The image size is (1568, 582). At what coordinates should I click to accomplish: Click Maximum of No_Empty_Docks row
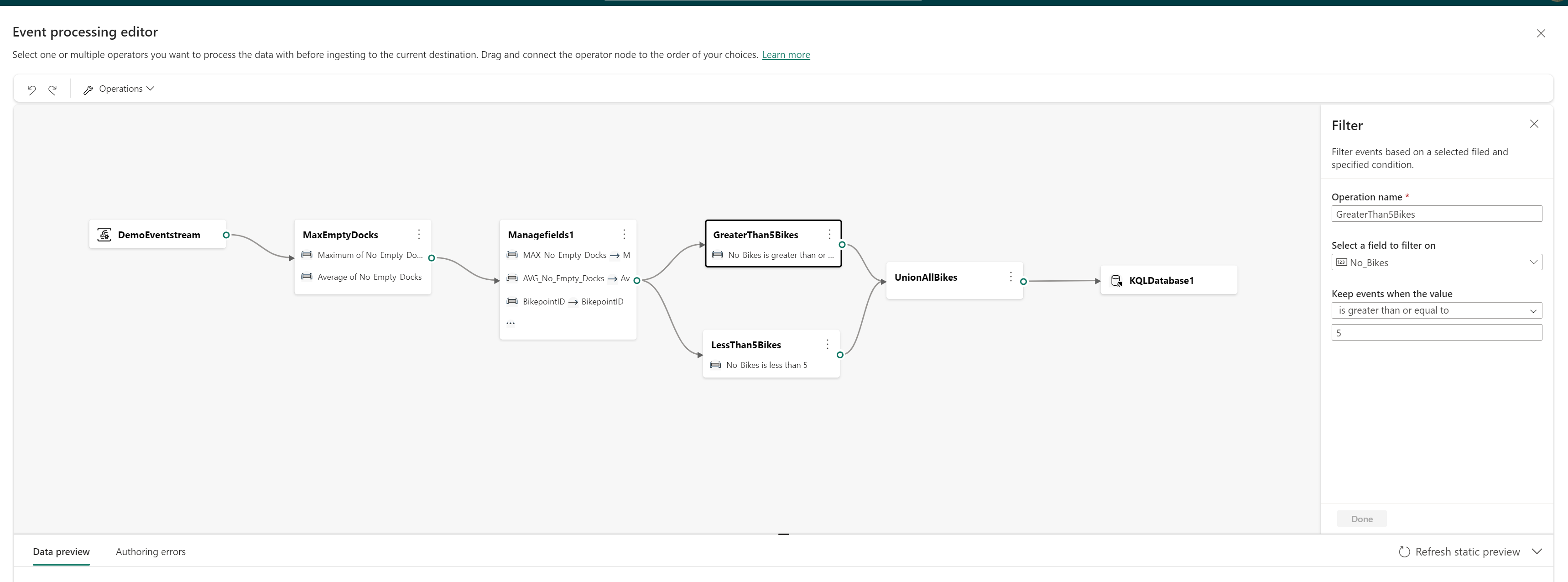tap(362, 255)
